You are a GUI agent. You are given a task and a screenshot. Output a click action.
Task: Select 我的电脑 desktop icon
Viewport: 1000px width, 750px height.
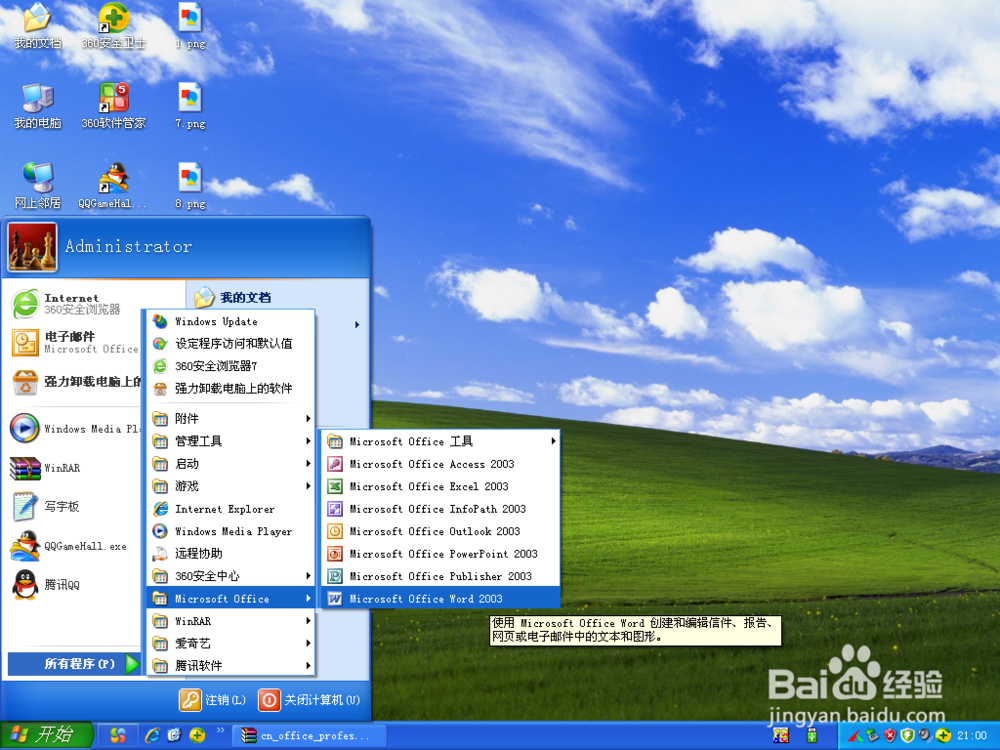(38, 107)
